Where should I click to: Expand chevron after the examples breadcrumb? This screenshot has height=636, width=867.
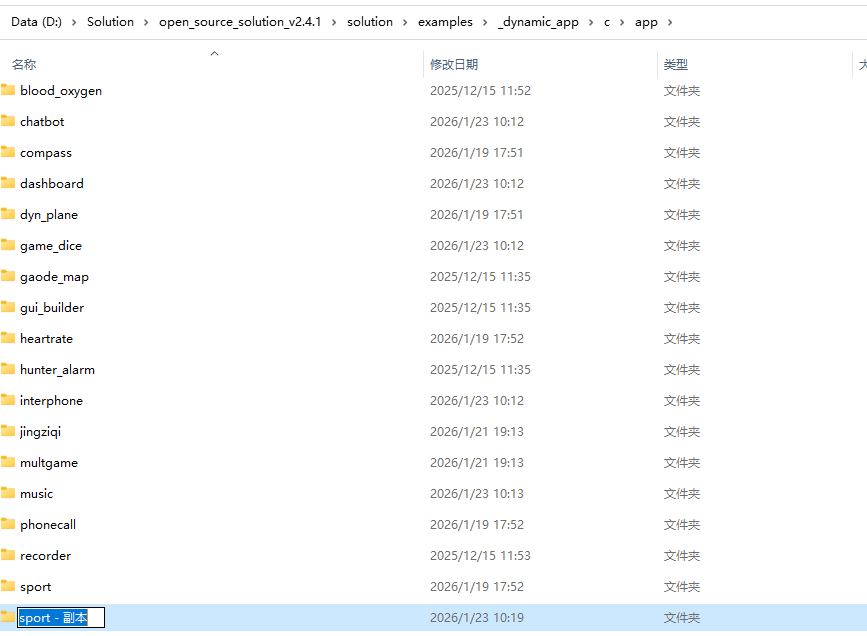(x=485, y=22)
